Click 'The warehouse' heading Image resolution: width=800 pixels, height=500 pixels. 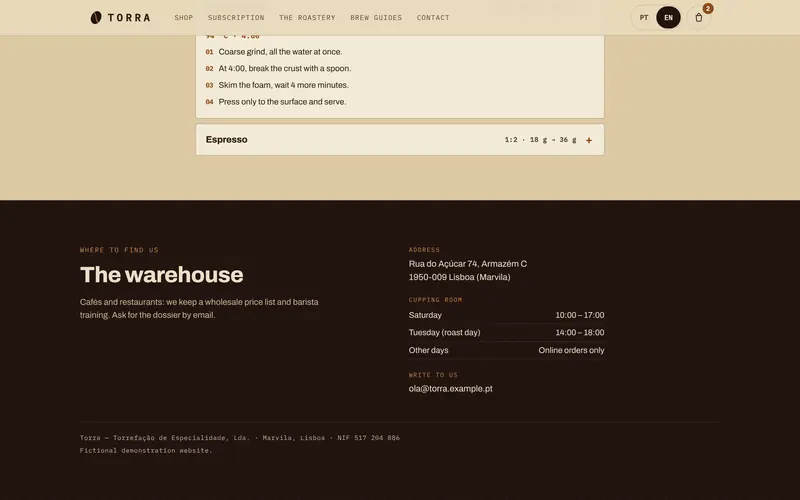162,274
